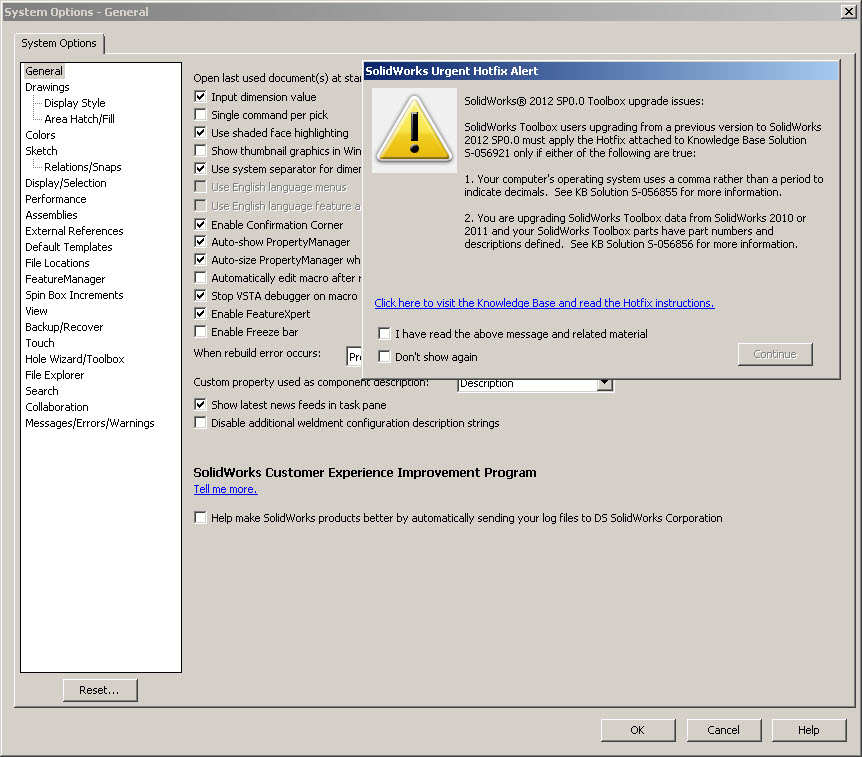
Task: Check 'I have read the above message'
Action: [x=384, y=333]
